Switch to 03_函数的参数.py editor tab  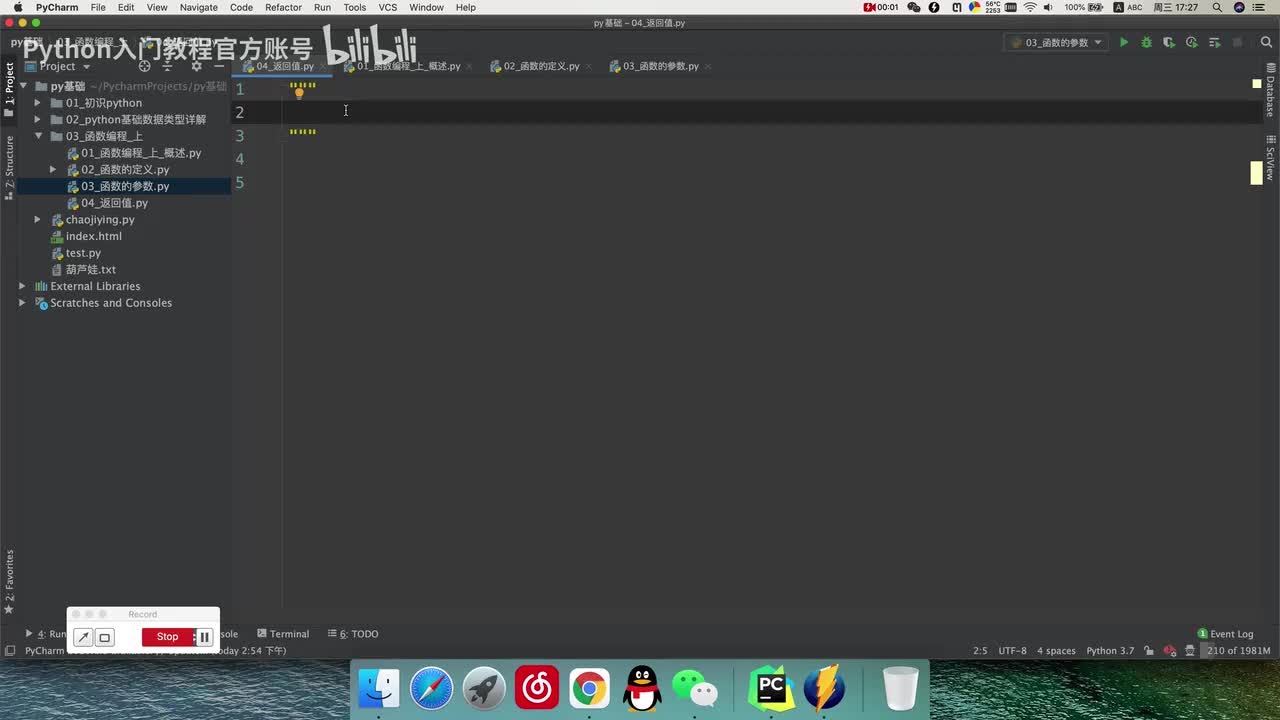[660, 66]
